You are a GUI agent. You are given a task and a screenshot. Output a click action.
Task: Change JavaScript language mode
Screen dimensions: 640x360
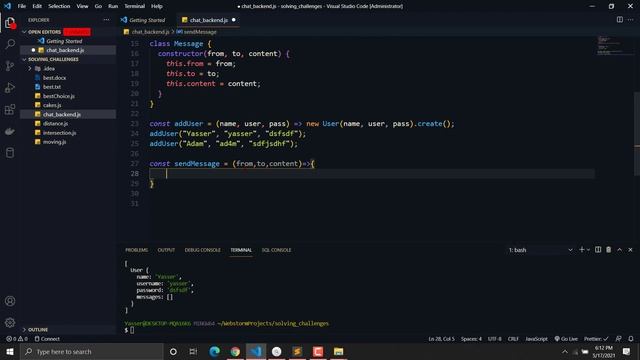coord(536,339)
